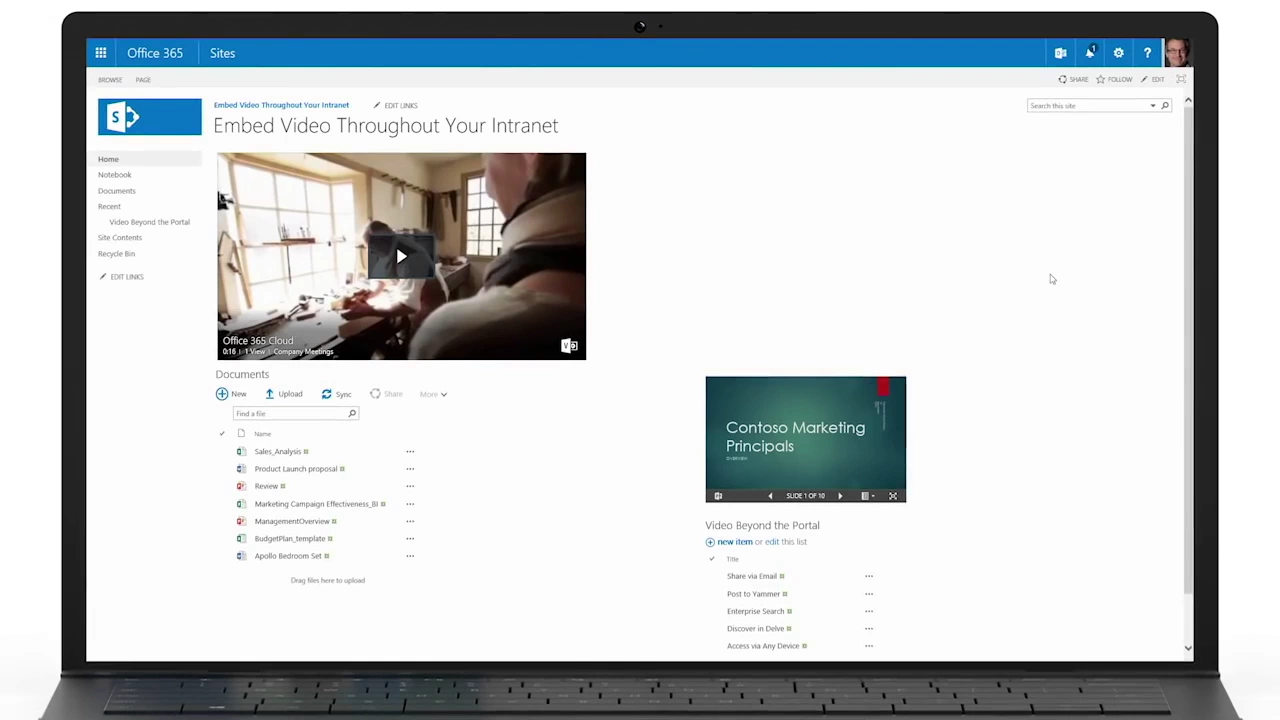1280x720 pixels.
Task: Click EDIT LINKS beside the site title
Action: pos(395,105)
